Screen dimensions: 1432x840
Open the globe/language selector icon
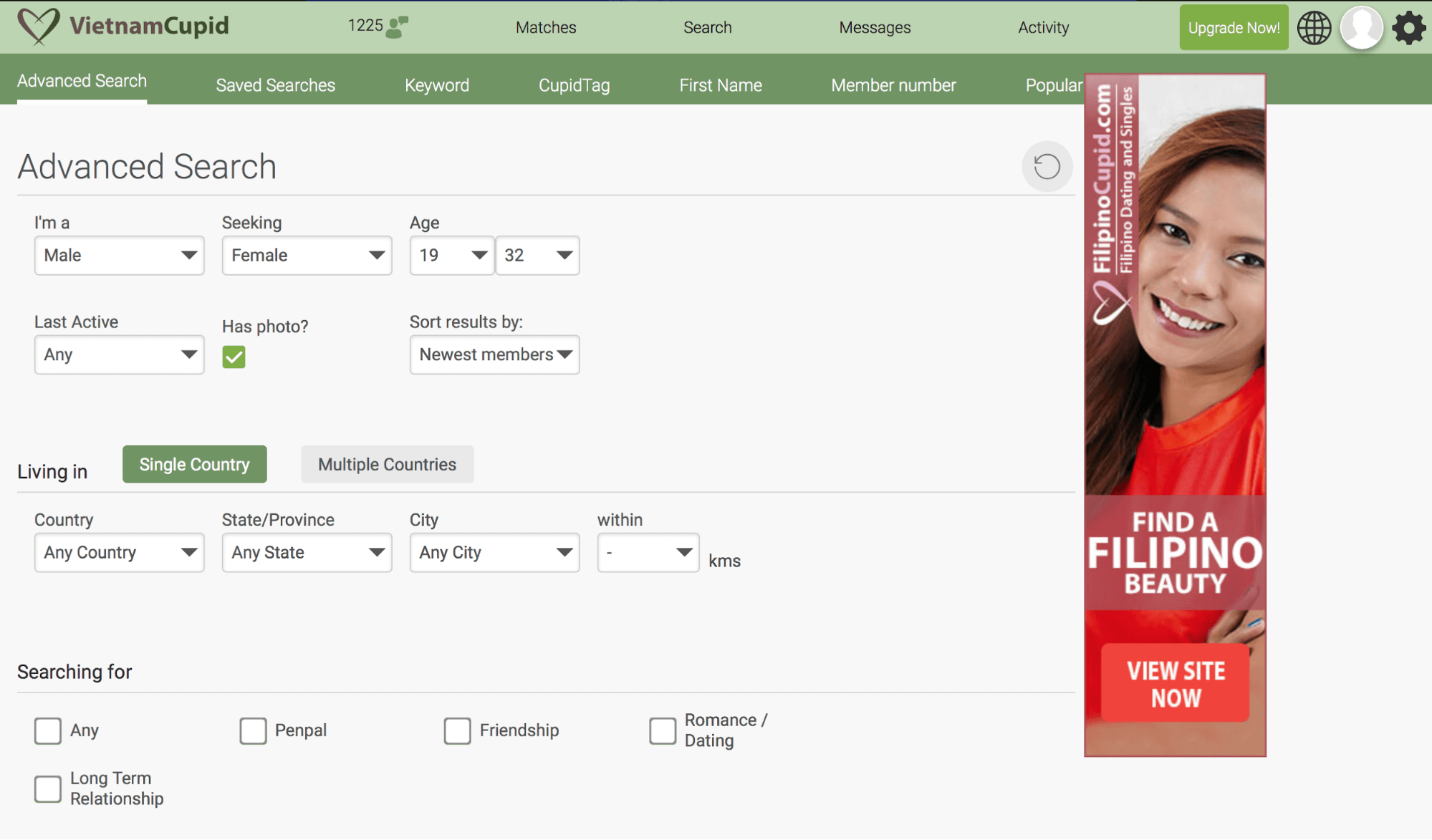pos(1315,27)
